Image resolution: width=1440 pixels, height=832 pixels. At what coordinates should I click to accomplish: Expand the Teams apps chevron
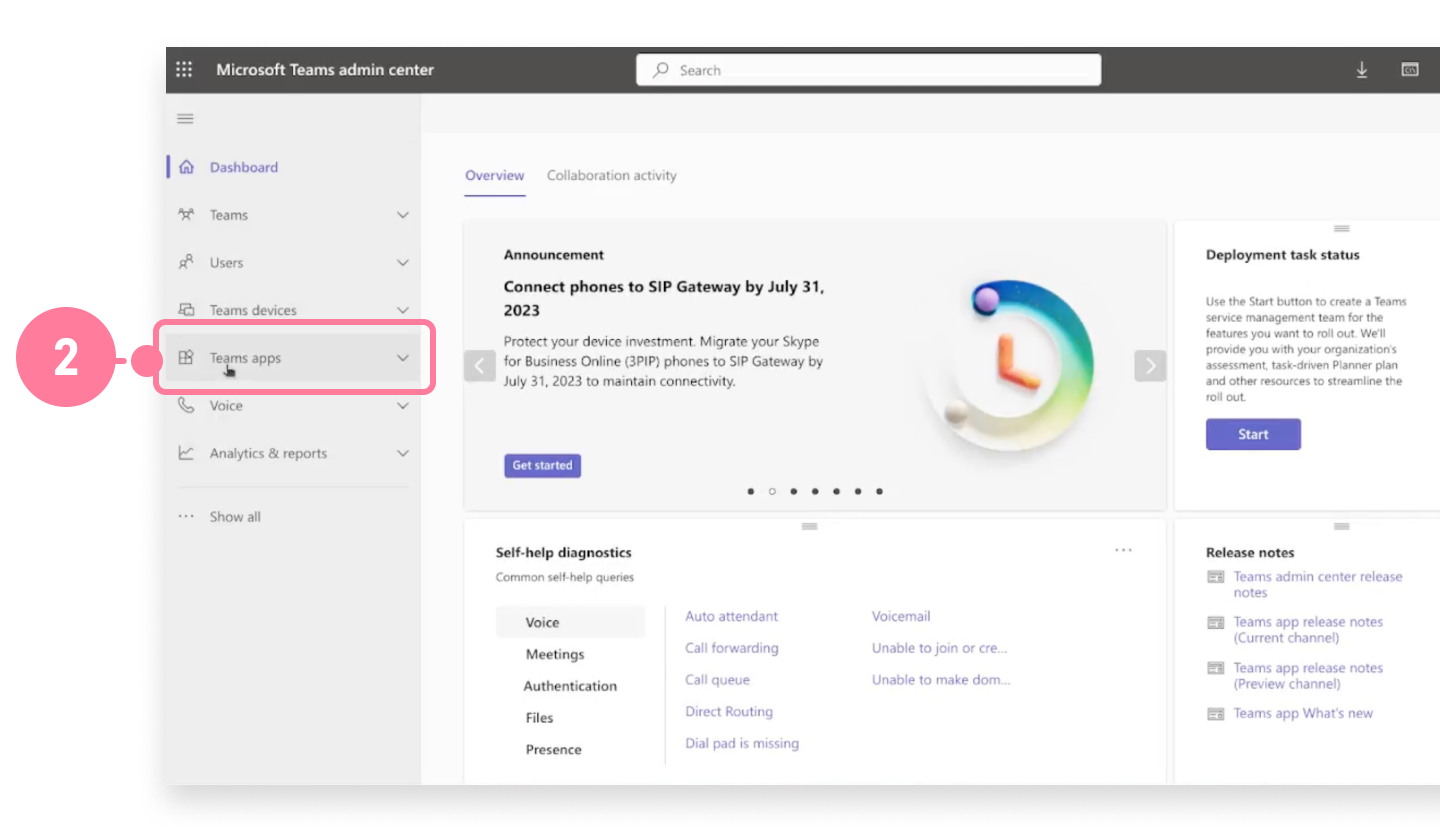point(403,358)
